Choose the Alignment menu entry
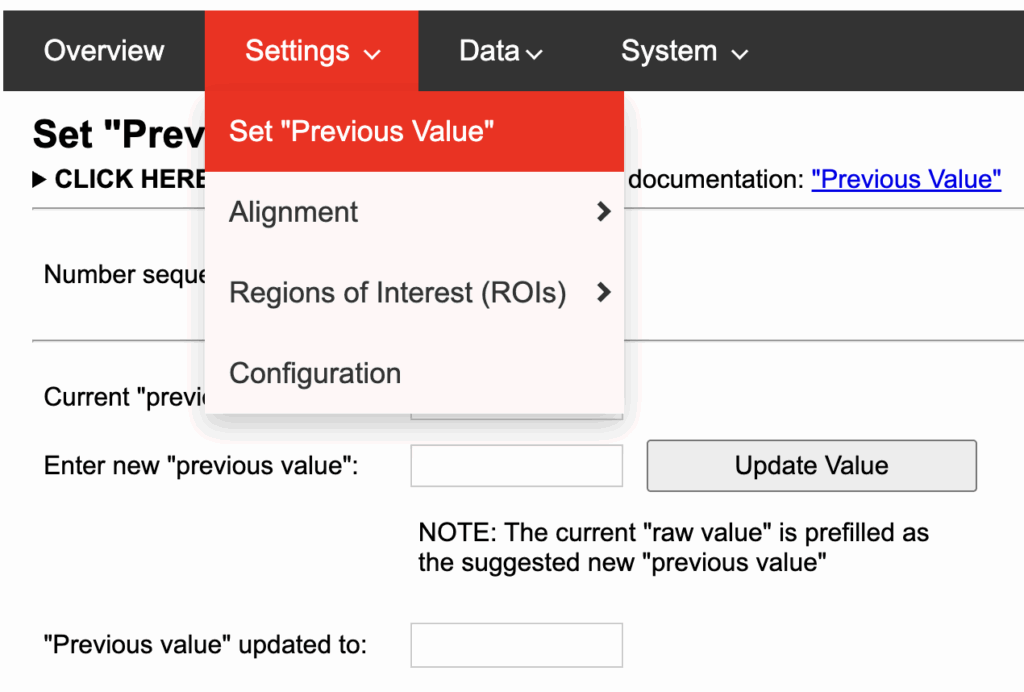 pyautogui.click(x=294, y=212)
